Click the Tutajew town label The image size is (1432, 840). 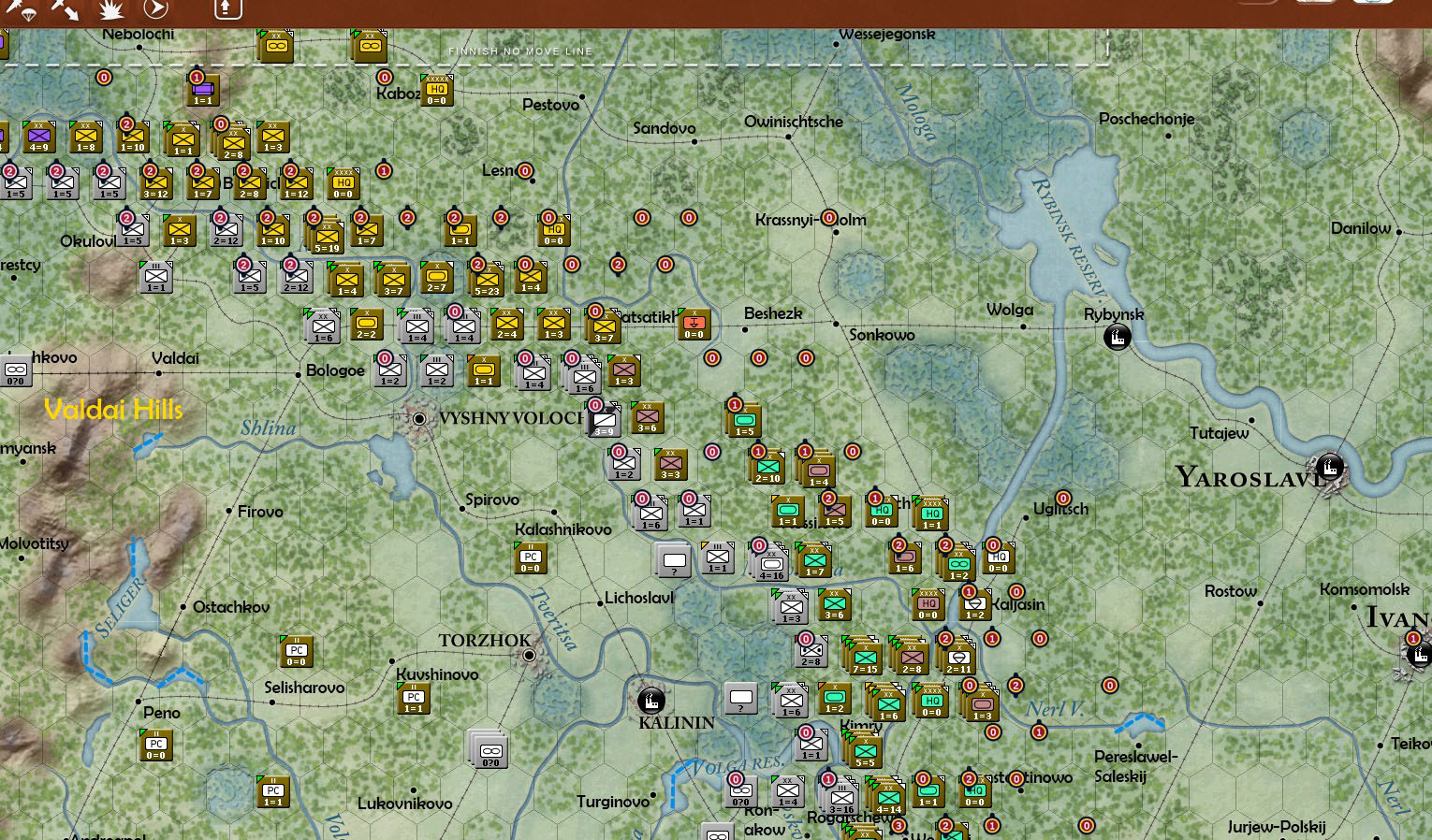click(x=1220, y=433)
